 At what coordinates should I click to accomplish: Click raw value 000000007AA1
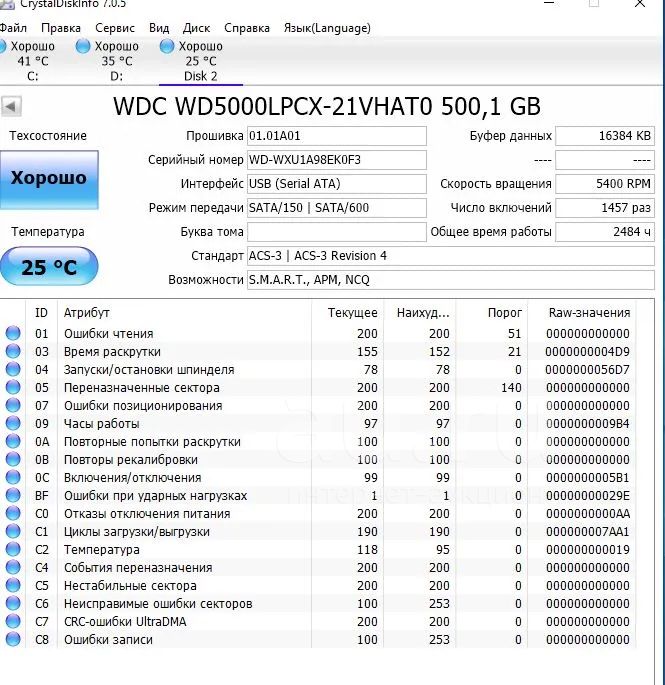click(587, 532)
